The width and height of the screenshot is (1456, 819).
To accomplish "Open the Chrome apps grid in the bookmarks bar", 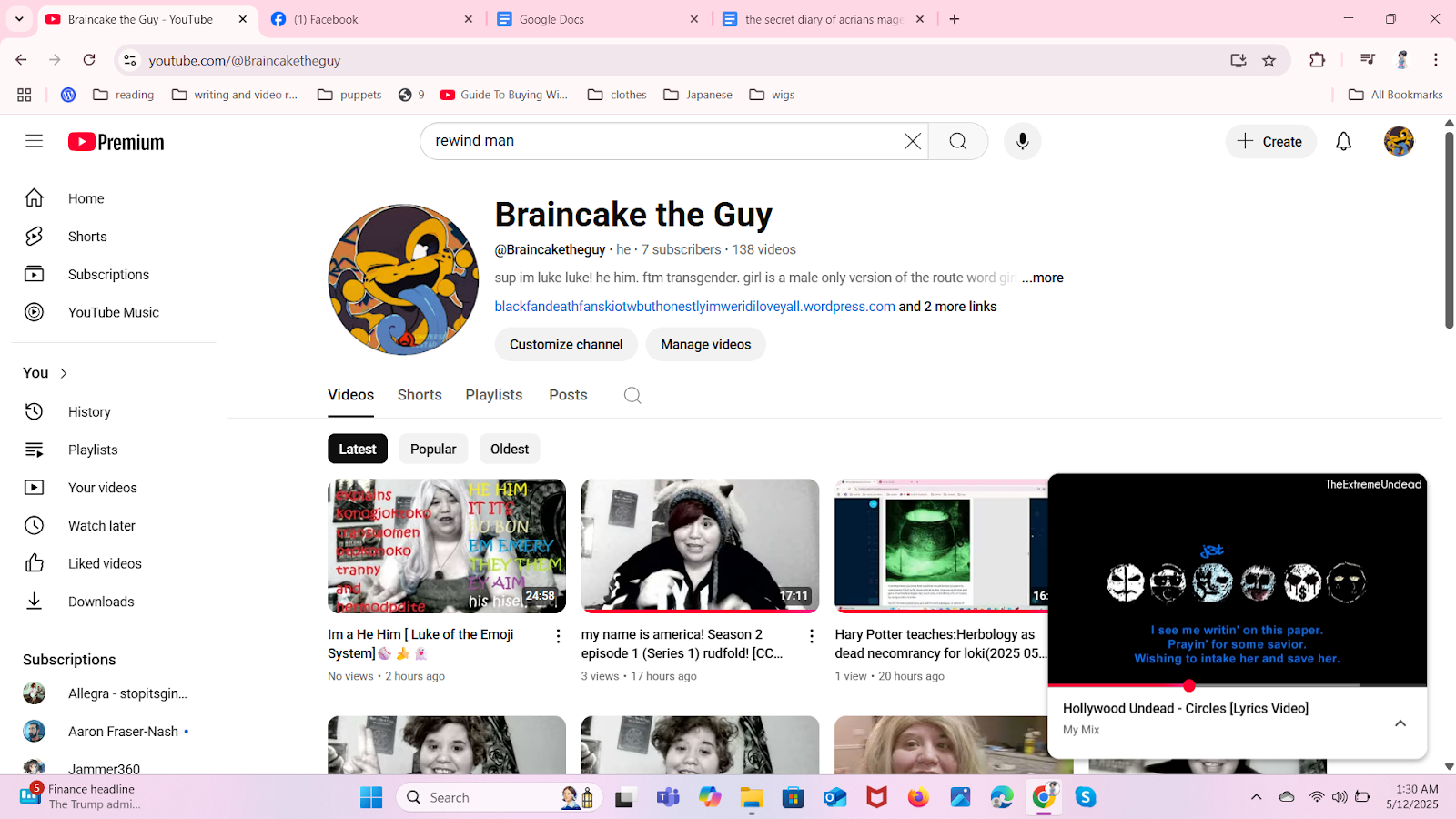I will (25, 95).
